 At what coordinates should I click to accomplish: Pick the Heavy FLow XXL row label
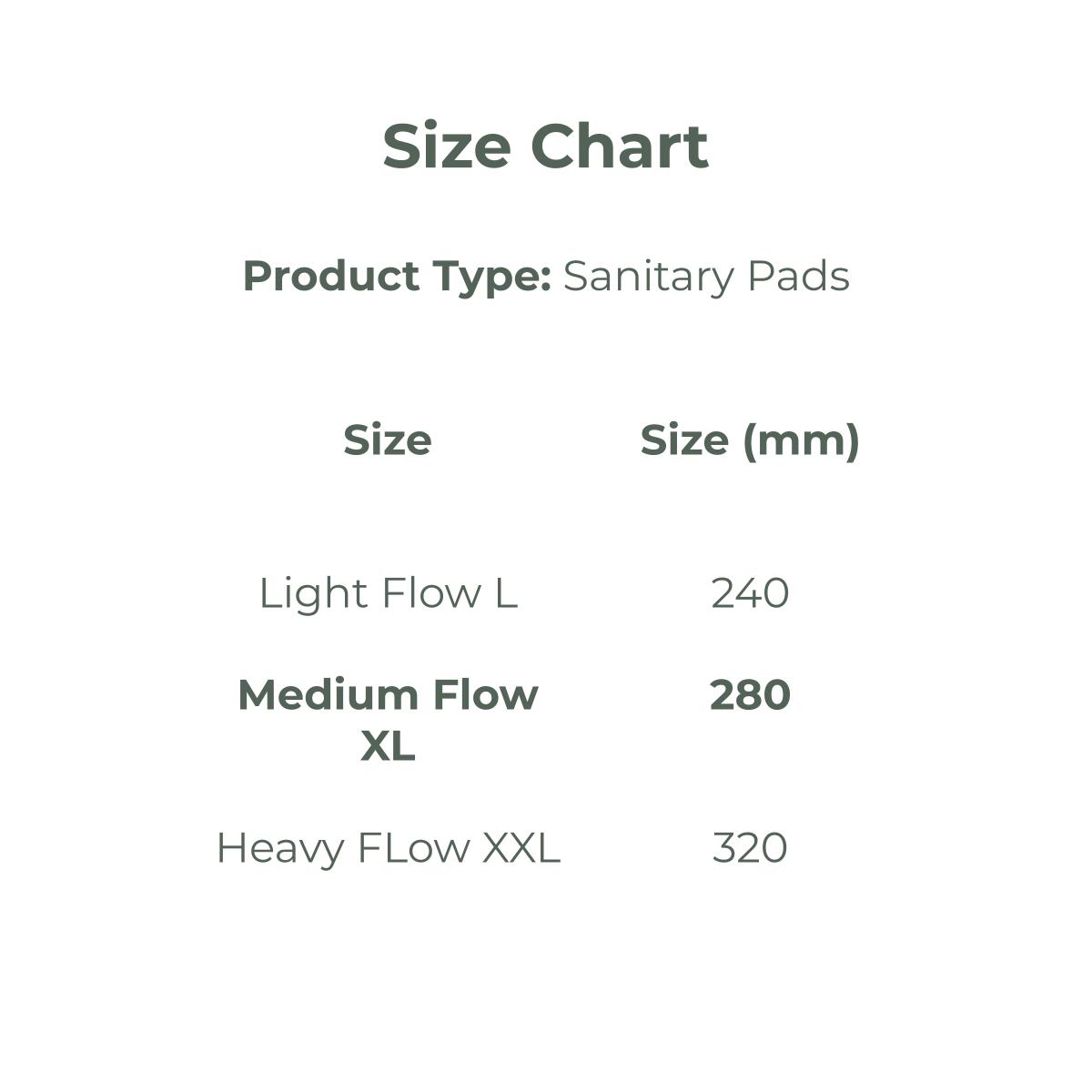click(x=389, y=848)
